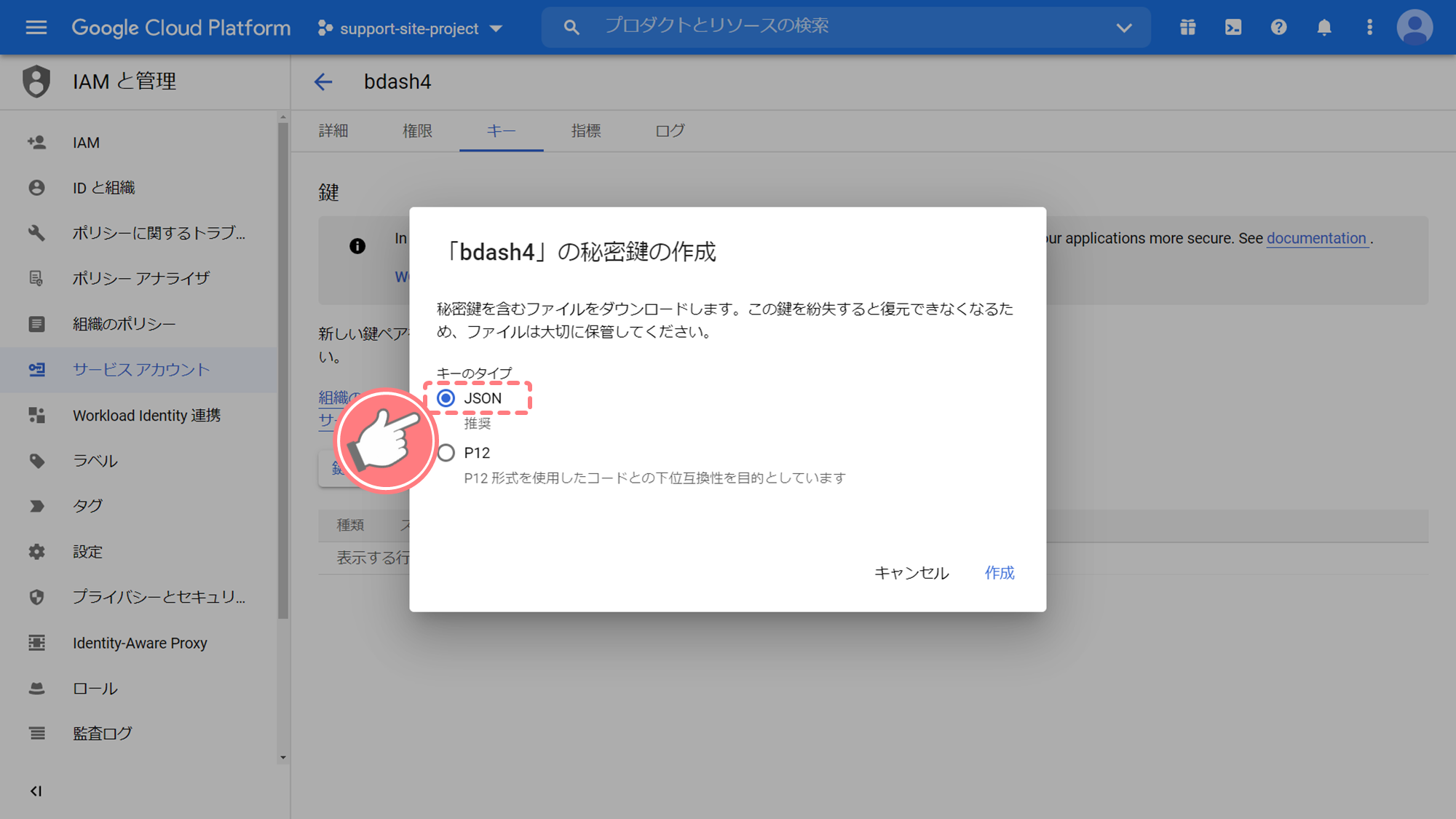
Task: Open the gift free trial icon
Action: [1188, 28]
